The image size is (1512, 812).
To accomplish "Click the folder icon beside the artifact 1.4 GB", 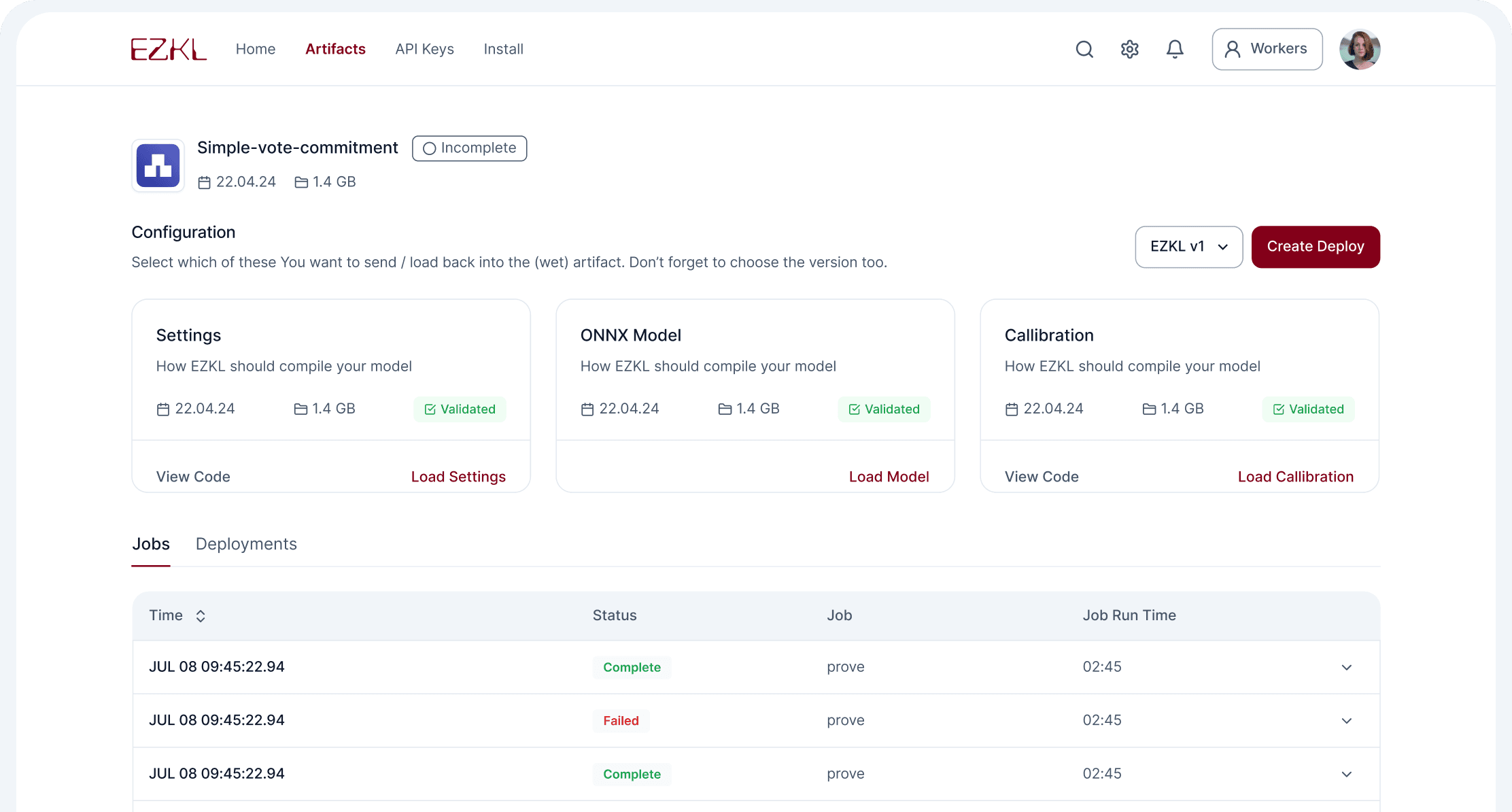I will pos(301,182).
